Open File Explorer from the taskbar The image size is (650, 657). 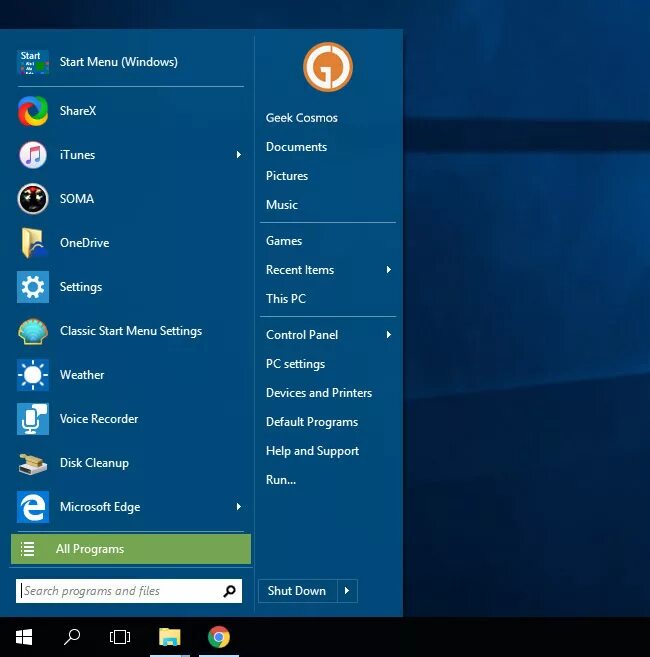click(169, 637)
